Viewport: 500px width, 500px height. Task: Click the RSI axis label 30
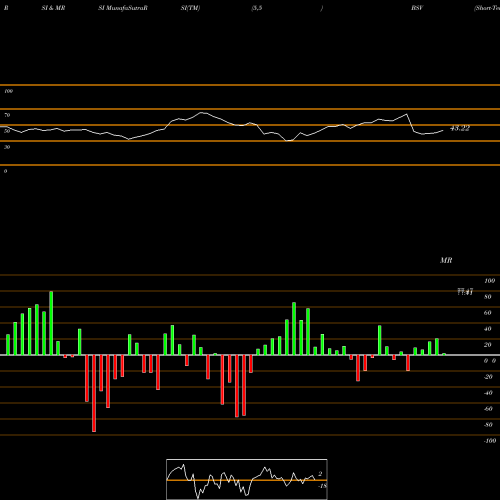(7, 147)
